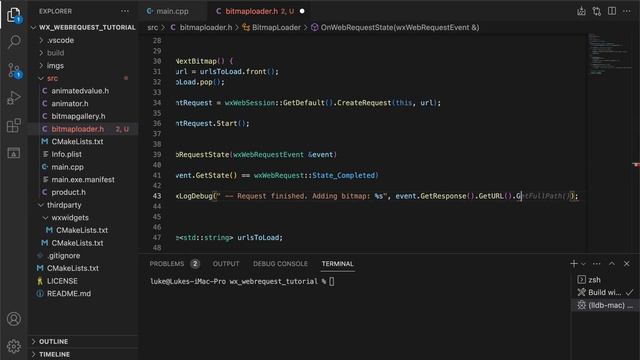The width and height of the screenshot is (640, 360).
Task: Open editor more actions ellipsis
Action: click(x=627, y=11)
